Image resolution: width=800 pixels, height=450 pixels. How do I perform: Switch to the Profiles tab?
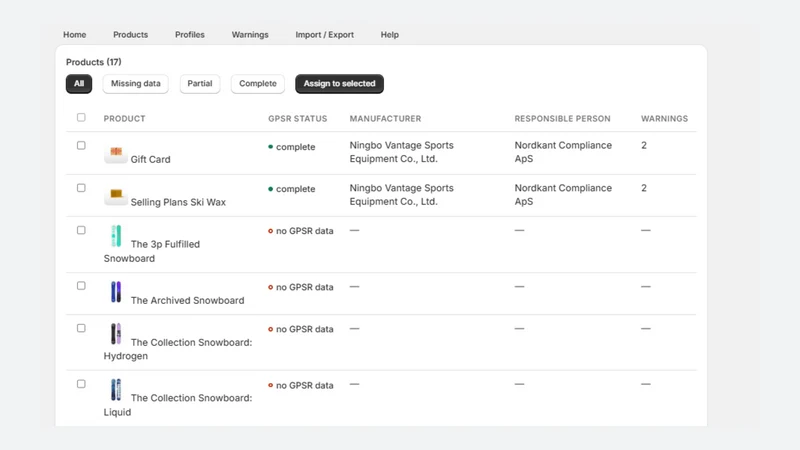click(190, 35)
